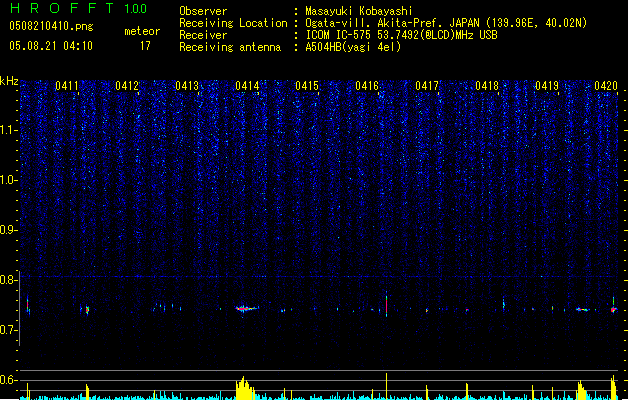Click the date stamp 05.08.21 04:10

click(x=51, y=46)
